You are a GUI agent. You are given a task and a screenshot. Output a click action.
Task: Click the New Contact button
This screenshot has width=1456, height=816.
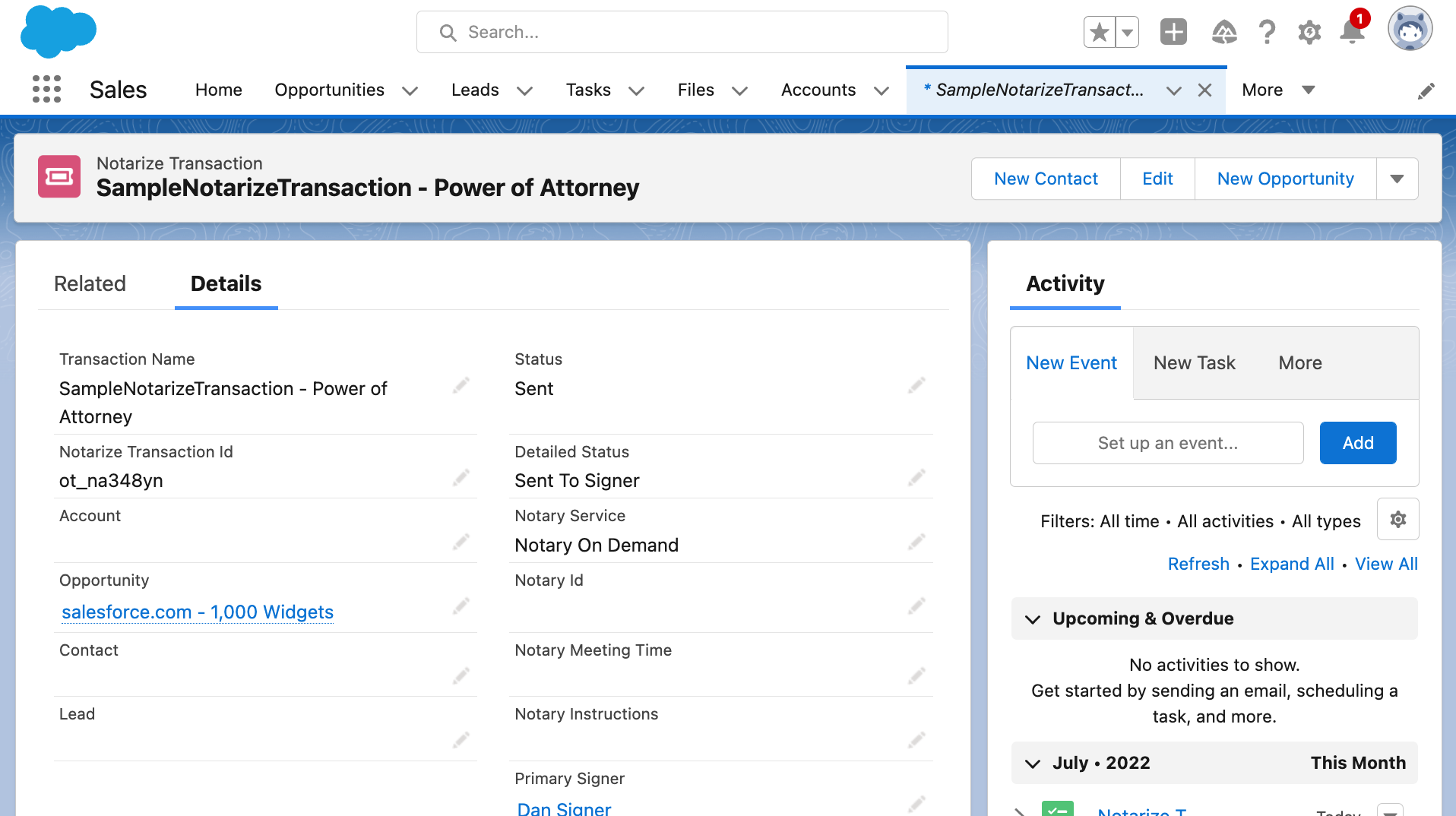(1046, 179)
